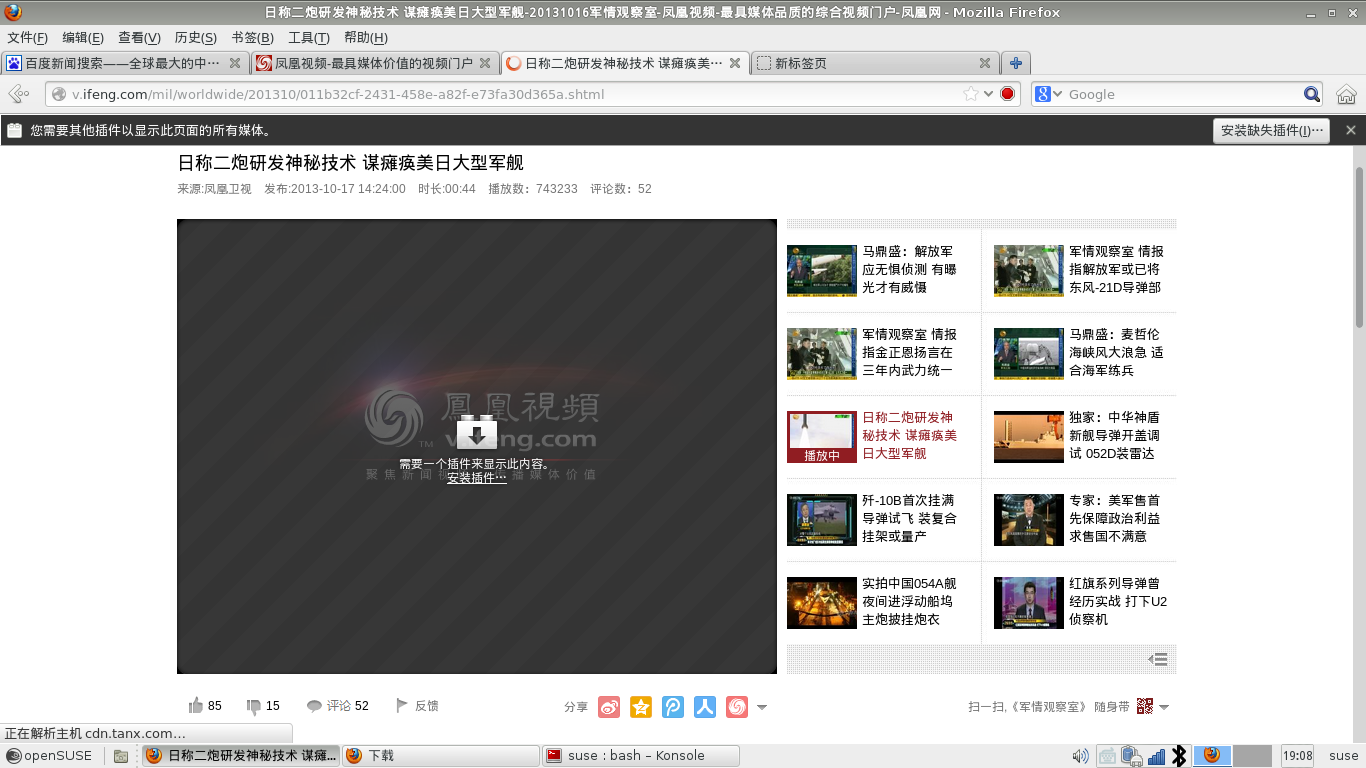Switch to the 百度新闻搜索 tab

pyautogui.click(x=123, y=63)
